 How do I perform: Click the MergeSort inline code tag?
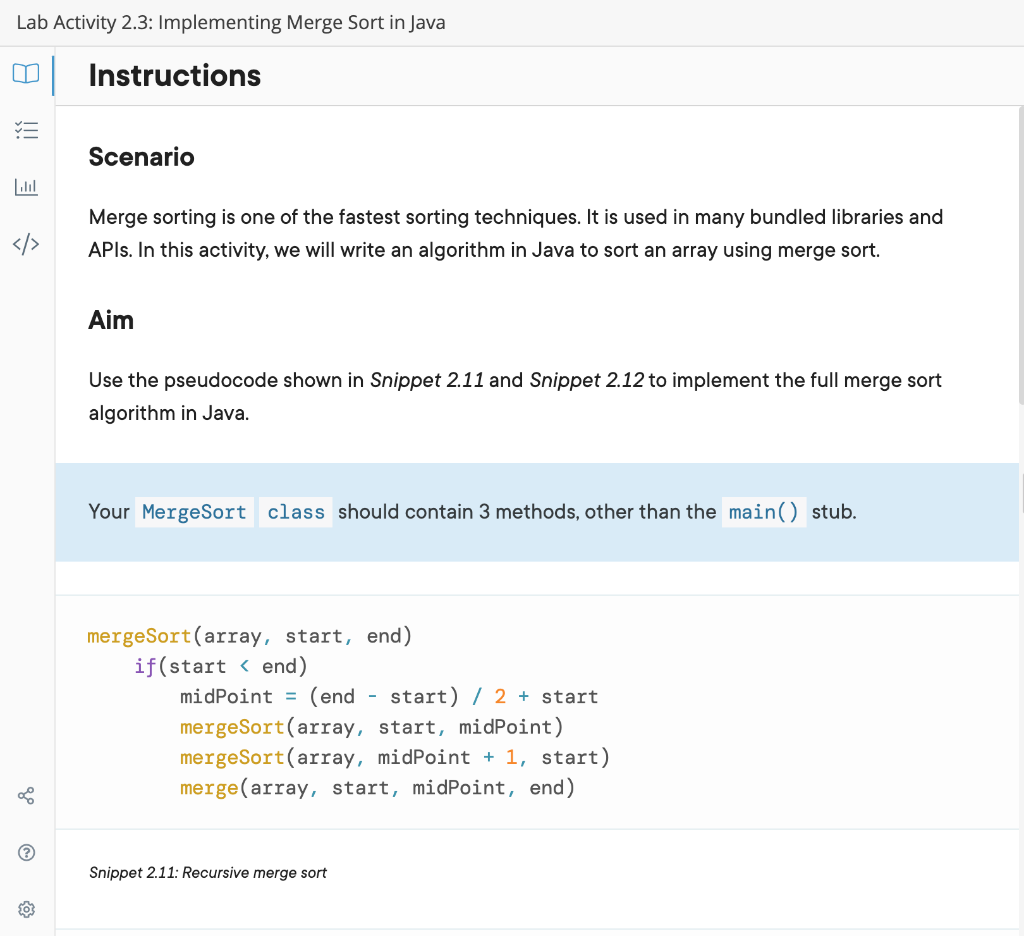point(194,512)
